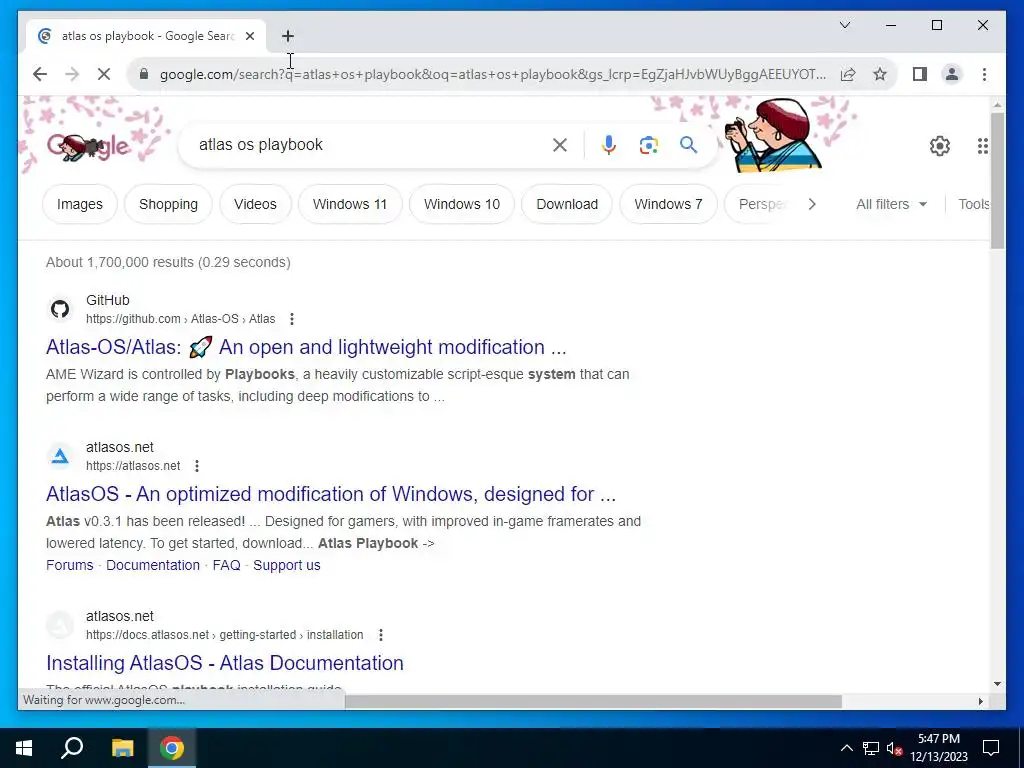The height and width of the screenshot is (768, 1024).
Task: Click the horizontal scrollbar thumb
Action: (x=593, y=701)
